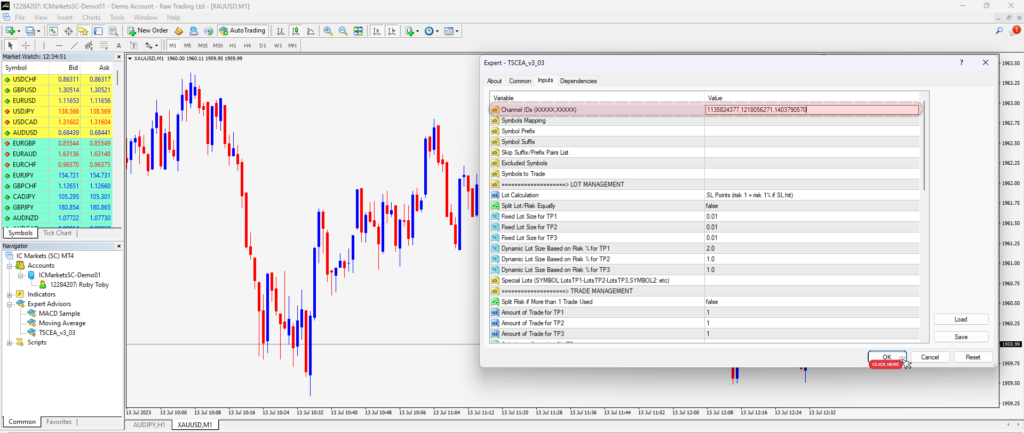Viewport: 1024px width, 433px height.
Task: Open the periodicity clock dropdown
Action: pyautogui.click(x=431, y=31)
